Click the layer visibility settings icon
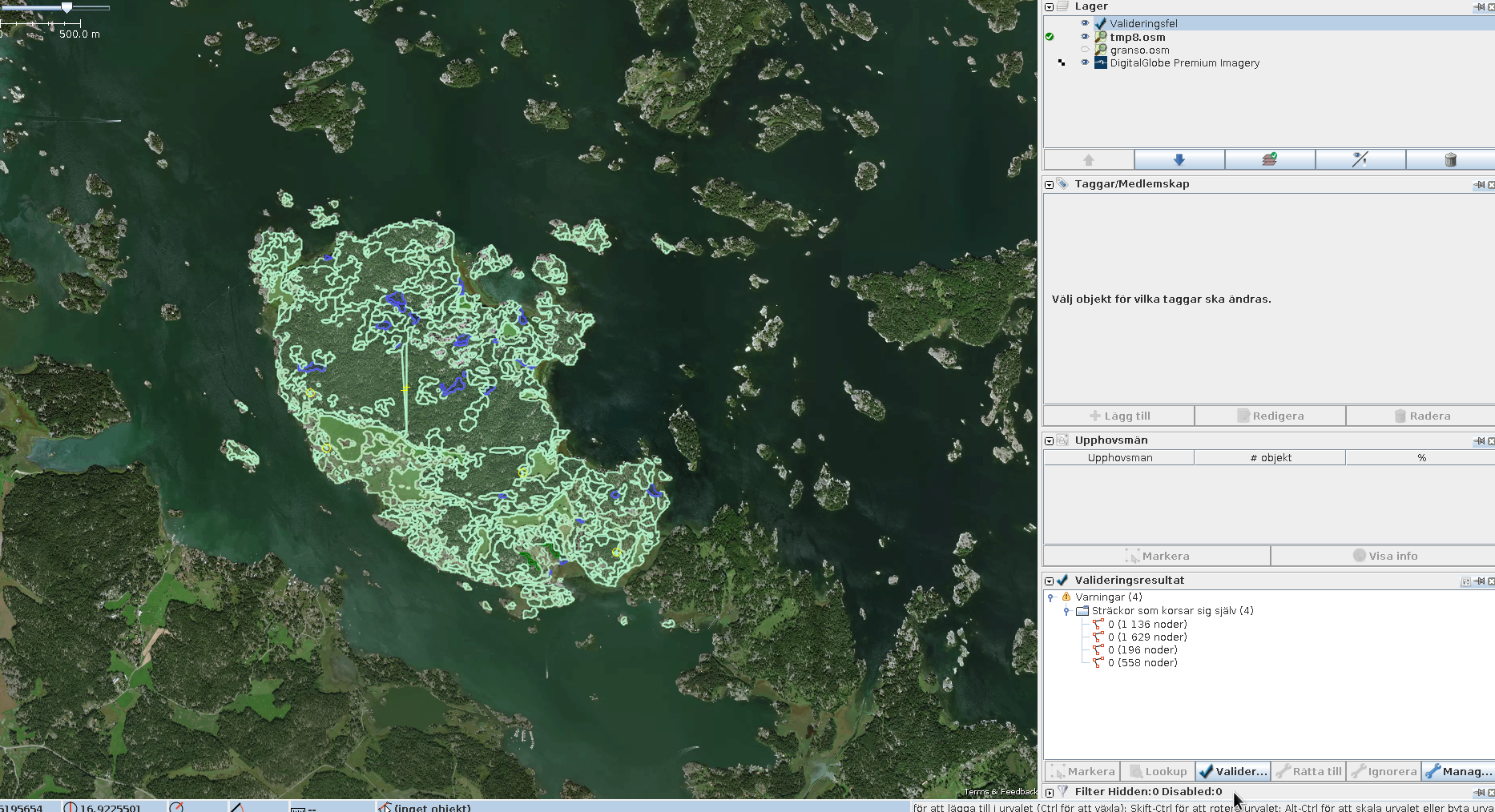 coord(1360,159)
